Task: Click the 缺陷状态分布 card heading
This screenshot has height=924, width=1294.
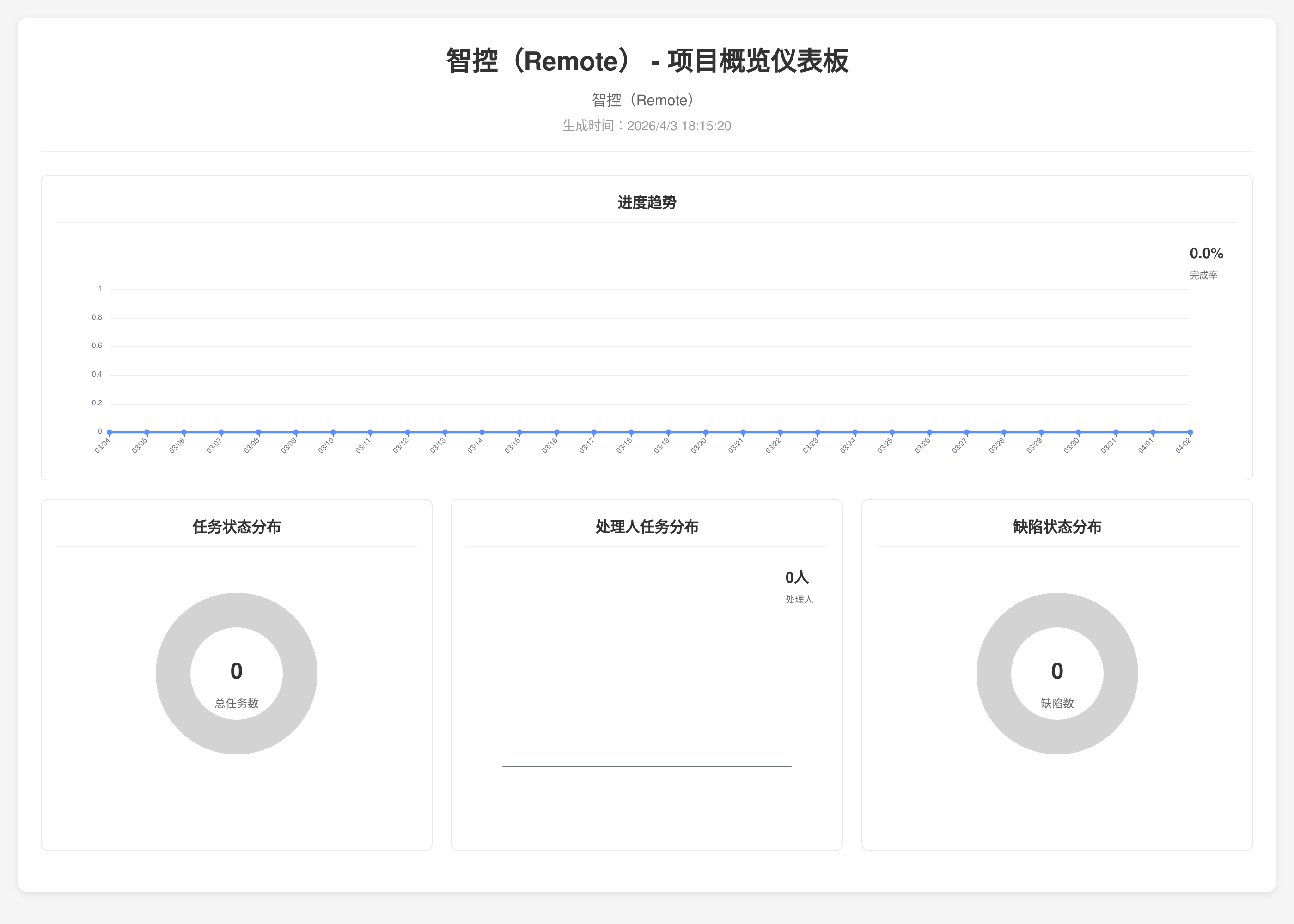Action: 1057,527
